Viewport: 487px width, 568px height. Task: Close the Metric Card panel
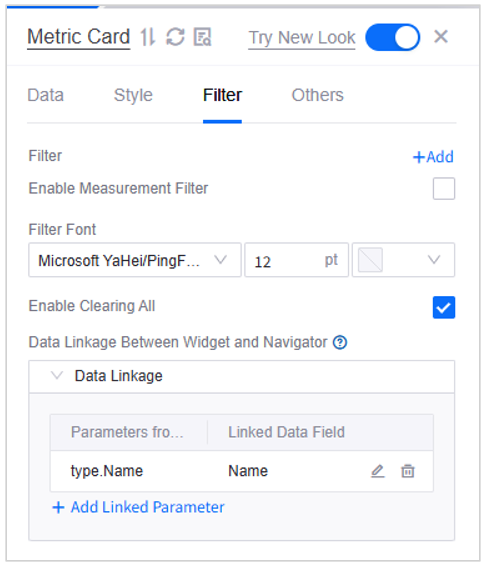tap(441, 37)
